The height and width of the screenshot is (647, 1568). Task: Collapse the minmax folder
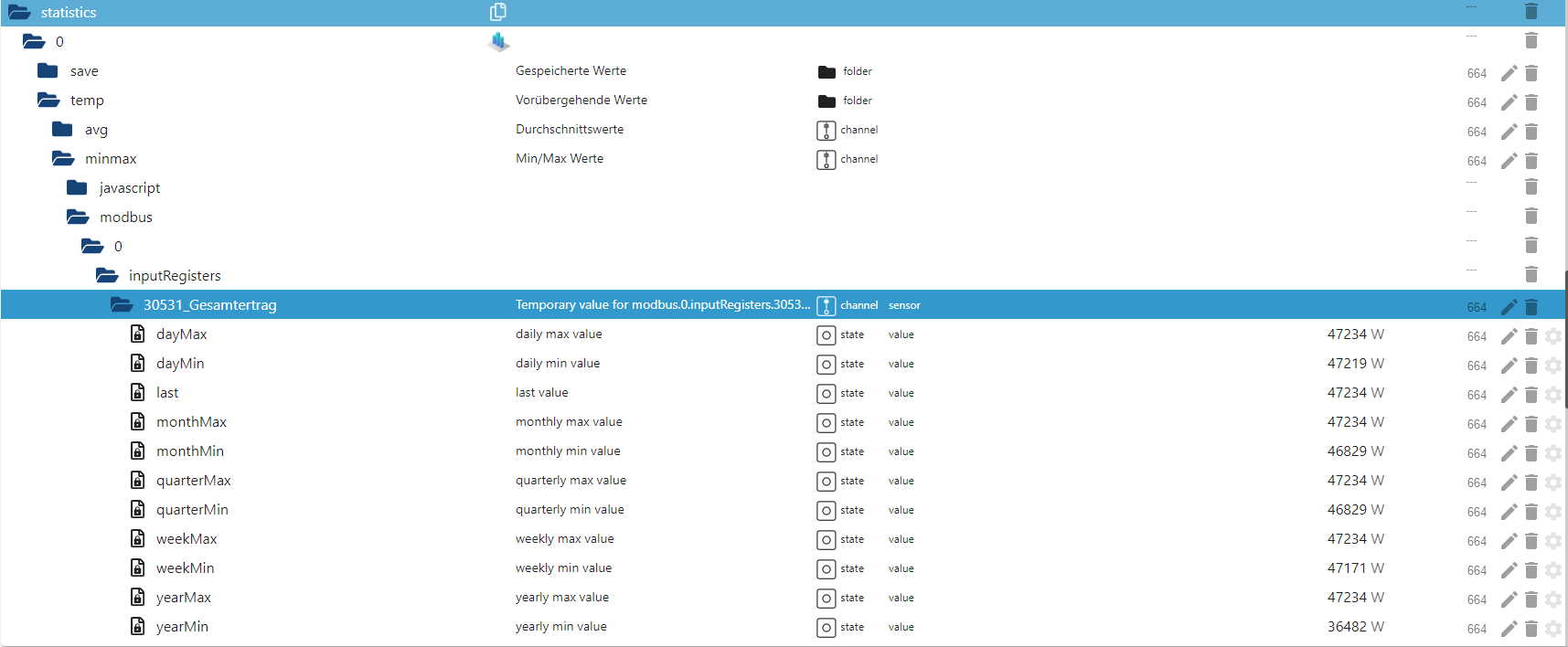point(63,158)
